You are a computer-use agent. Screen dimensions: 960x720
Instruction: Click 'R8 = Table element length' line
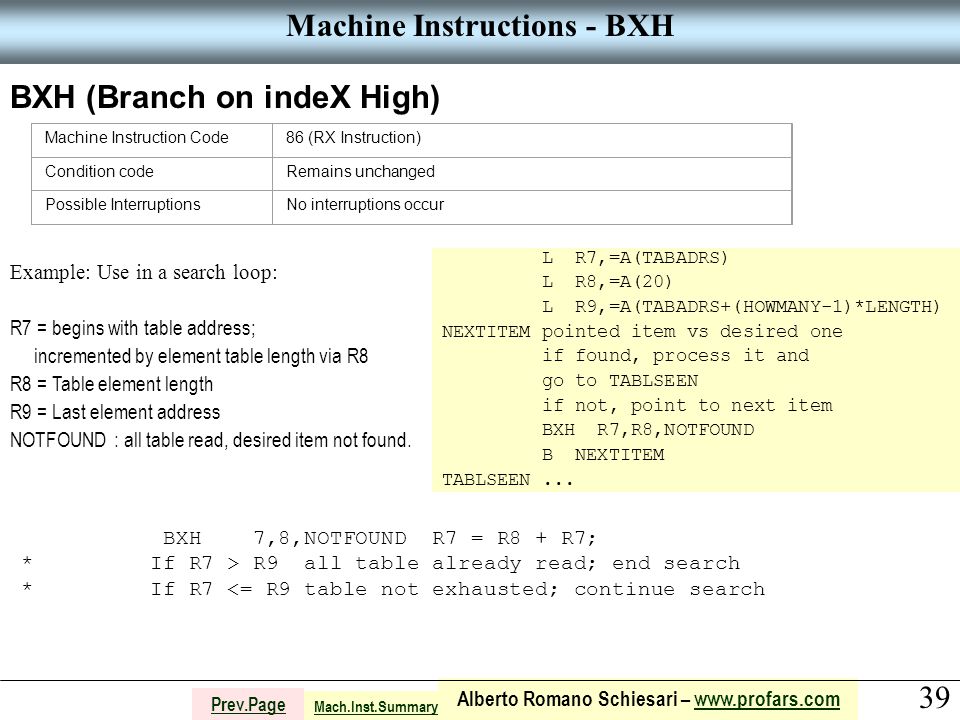pos(111,384)
